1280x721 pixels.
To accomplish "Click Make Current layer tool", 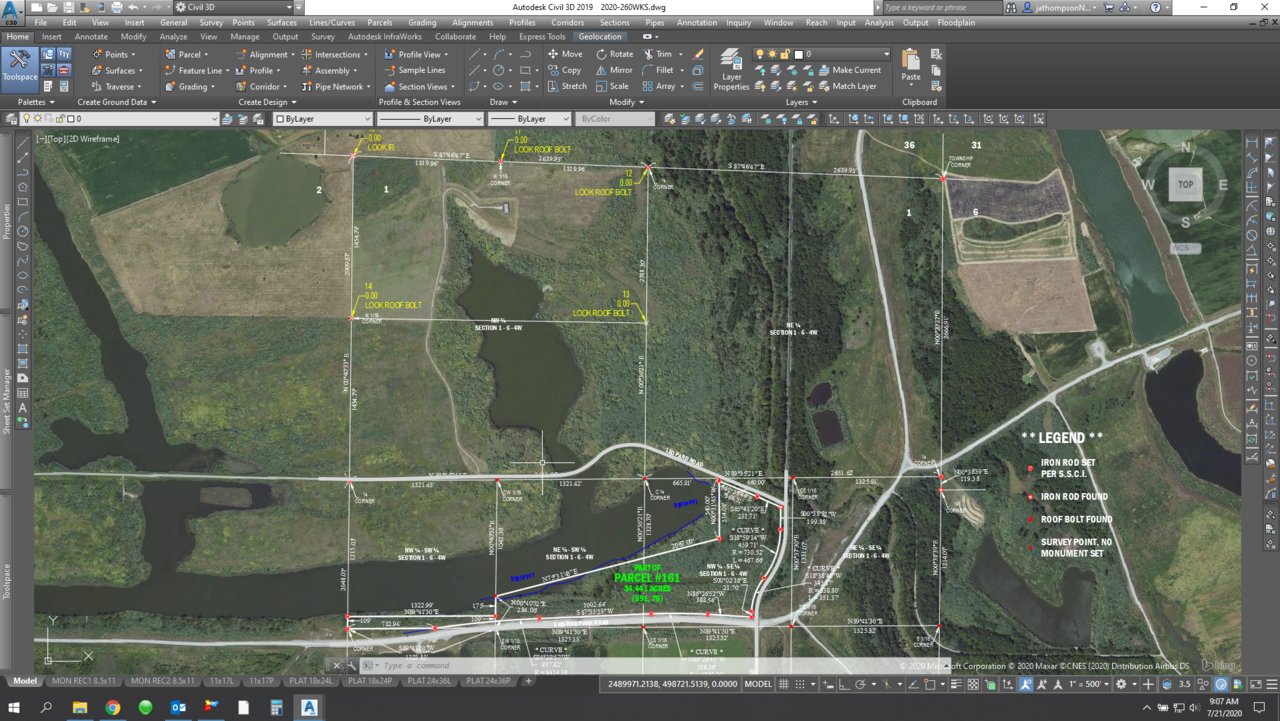I will [848, 70].
